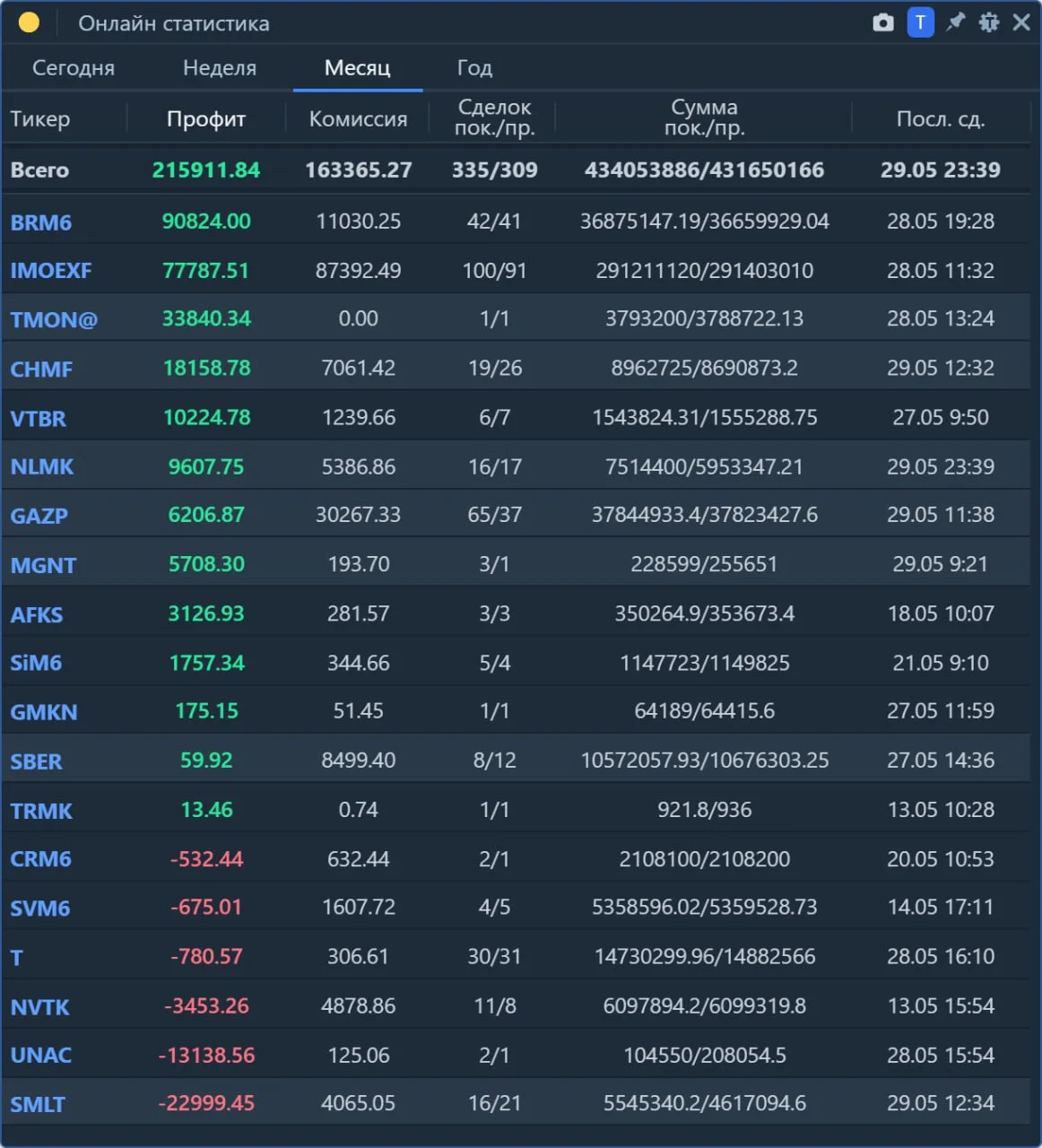Sort by the Тикер column header

pos(40,119)
